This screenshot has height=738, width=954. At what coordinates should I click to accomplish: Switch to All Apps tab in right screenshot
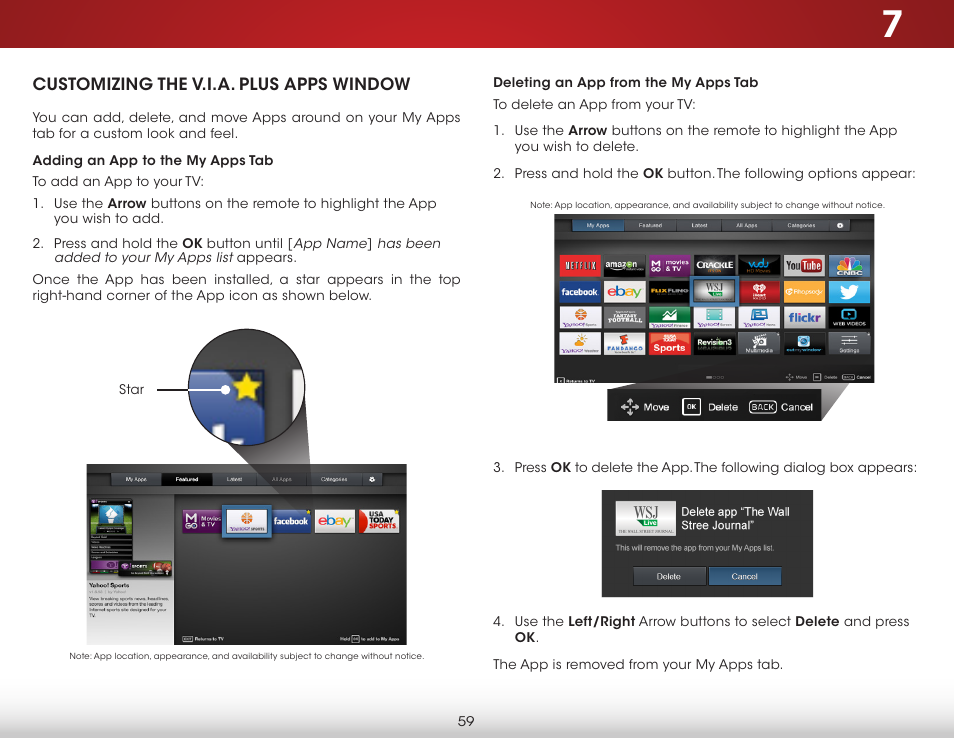[x=747, y=225]
